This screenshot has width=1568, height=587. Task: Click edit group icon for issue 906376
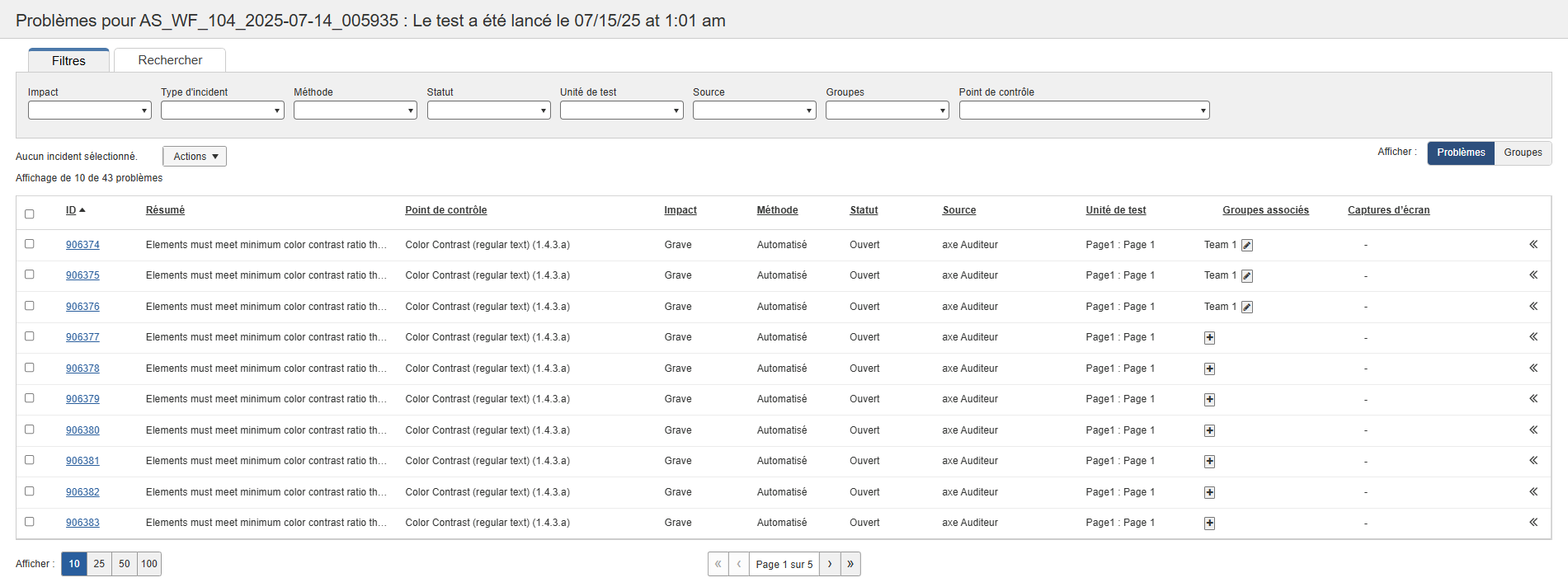1247,307
